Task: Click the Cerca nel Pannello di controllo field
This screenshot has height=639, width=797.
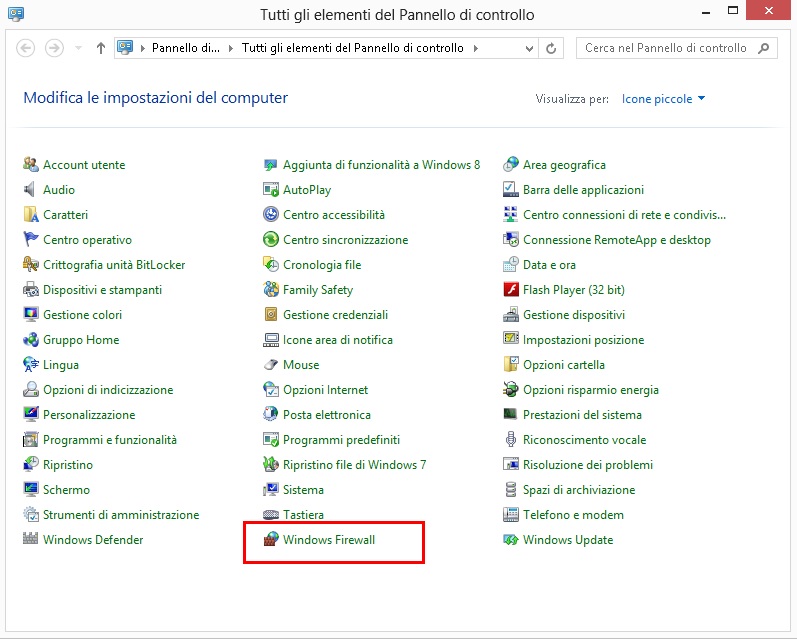Action: 665,48
